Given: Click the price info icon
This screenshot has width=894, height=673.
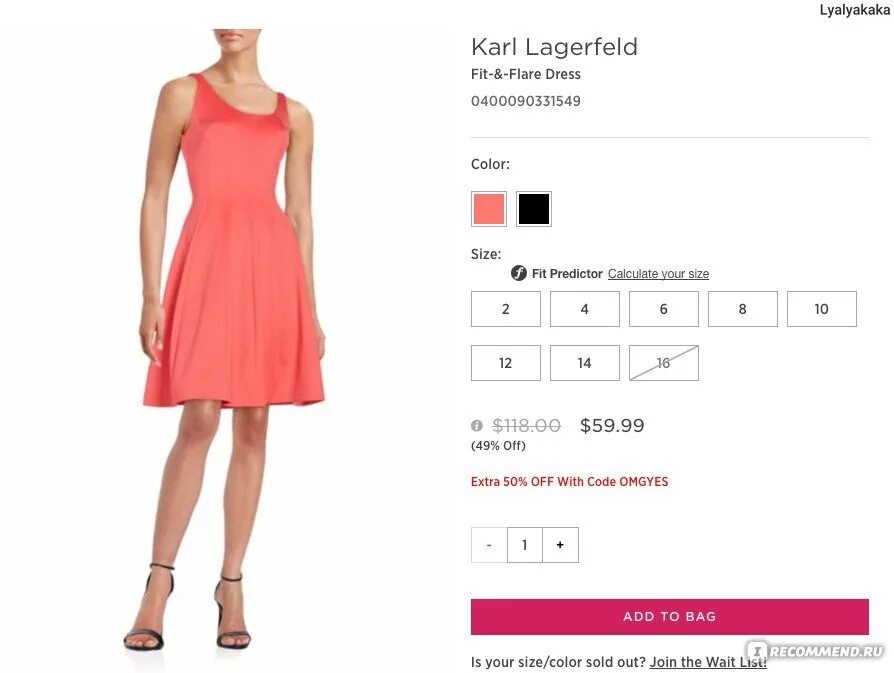Looking at the screenshot, I should (x=477, y=425).
